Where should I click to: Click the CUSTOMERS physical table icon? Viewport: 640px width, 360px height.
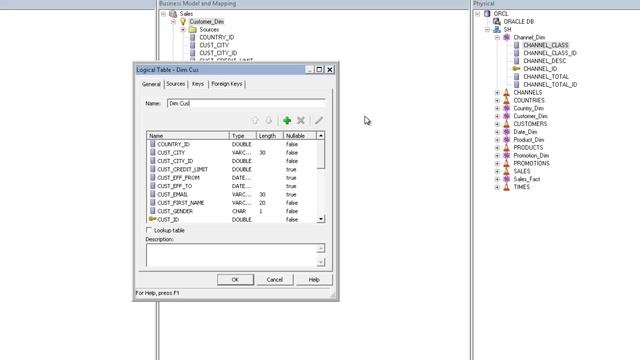[x=507, y=124]
